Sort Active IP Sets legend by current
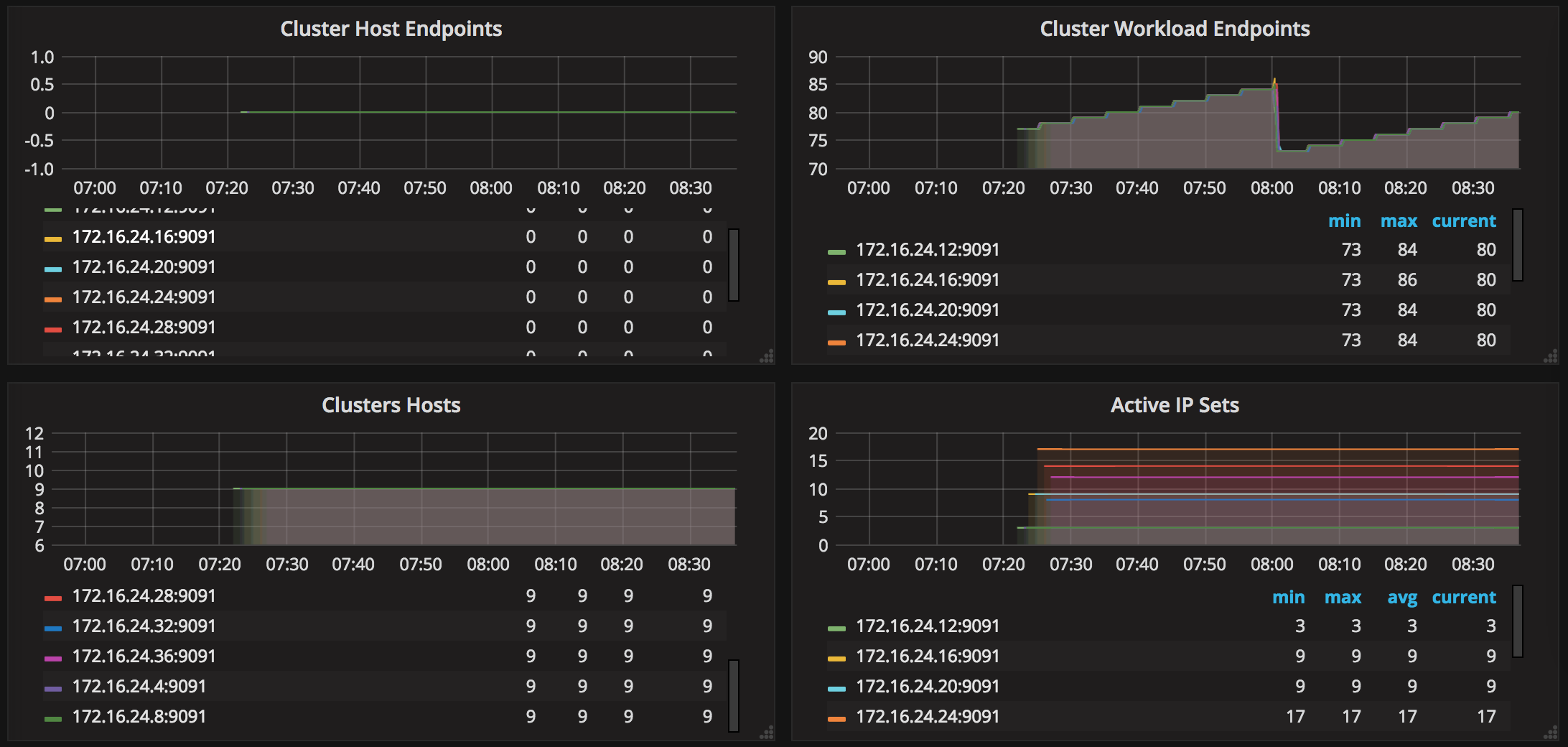The width and height of the screenshot is (1568, 747). click(x=1464, y=598)
